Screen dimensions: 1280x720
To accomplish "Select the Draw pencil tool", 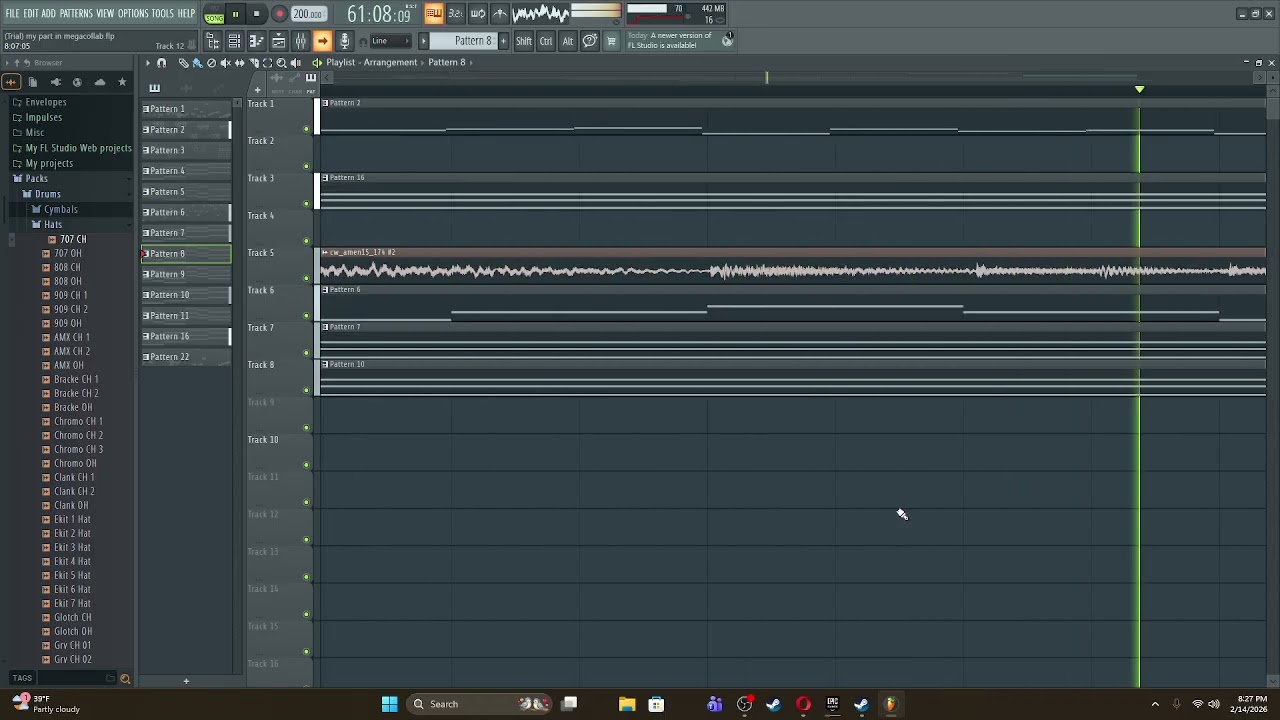I will click(183, 63).
